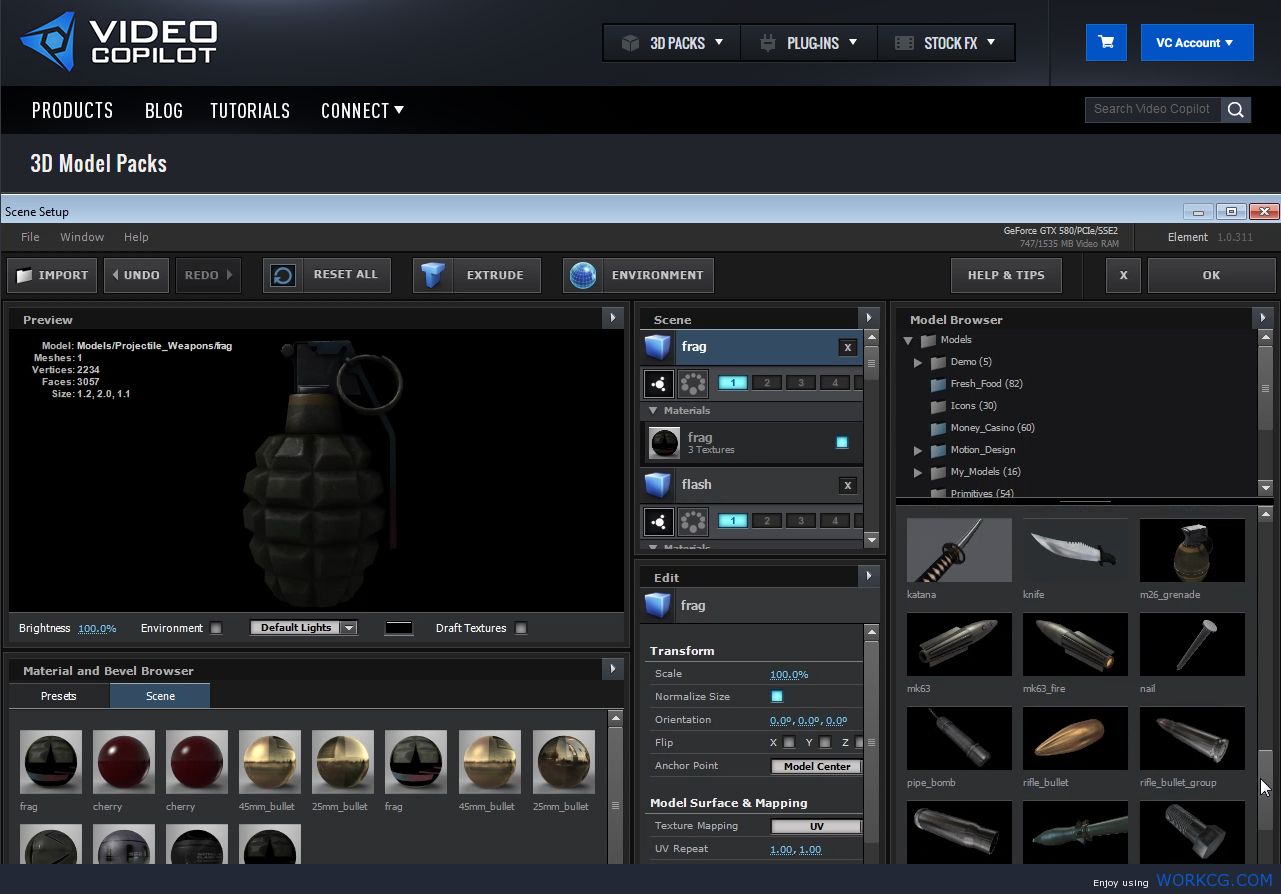Open the shopping cart
Viewport: 1281px width, 894px height.
point(1106,43)
